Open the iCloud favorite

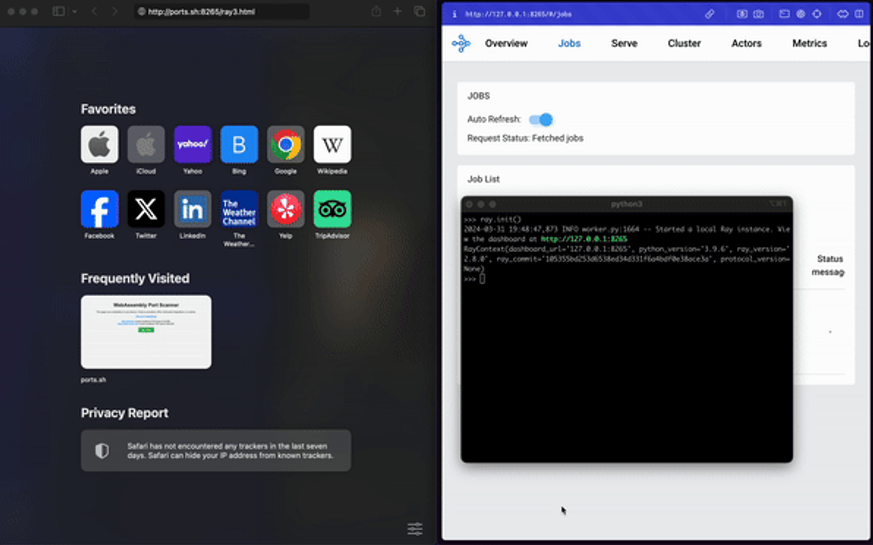point(146,144)
